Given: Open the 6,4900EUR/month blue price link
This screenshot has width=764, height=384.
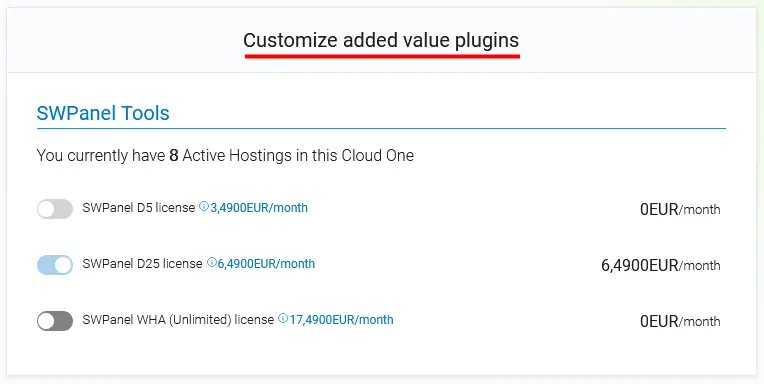Looking at the screenshot, I should pos(266,264).
